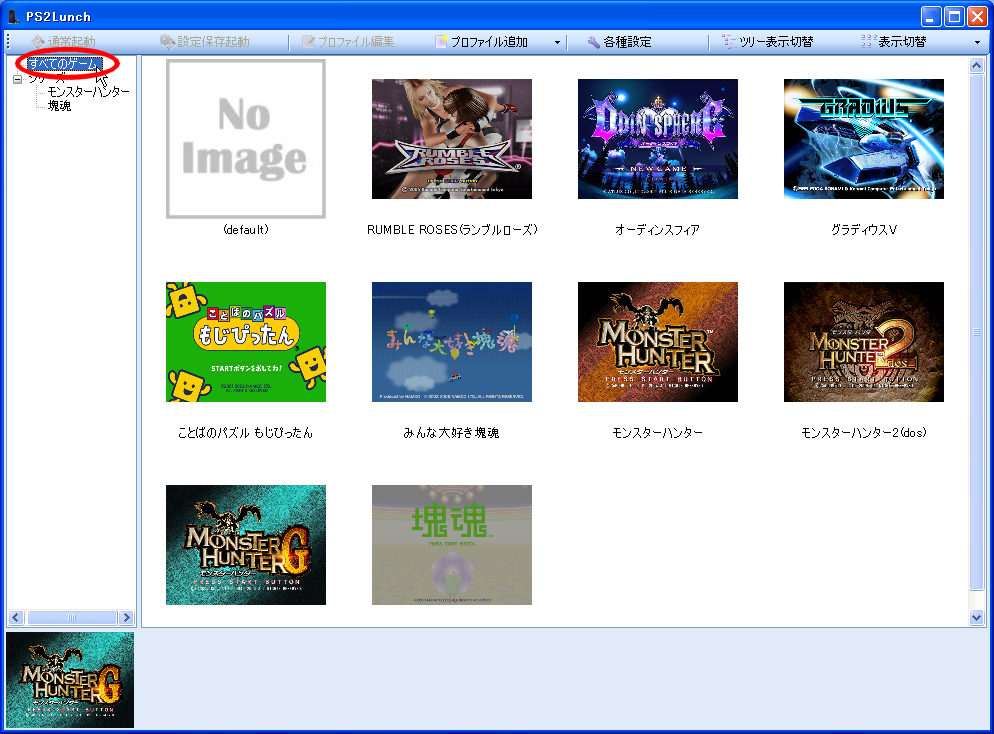Select the RUMBLE ROSES game thumbnail
Viewport: 994px width, 734px height.
point(452,139)
